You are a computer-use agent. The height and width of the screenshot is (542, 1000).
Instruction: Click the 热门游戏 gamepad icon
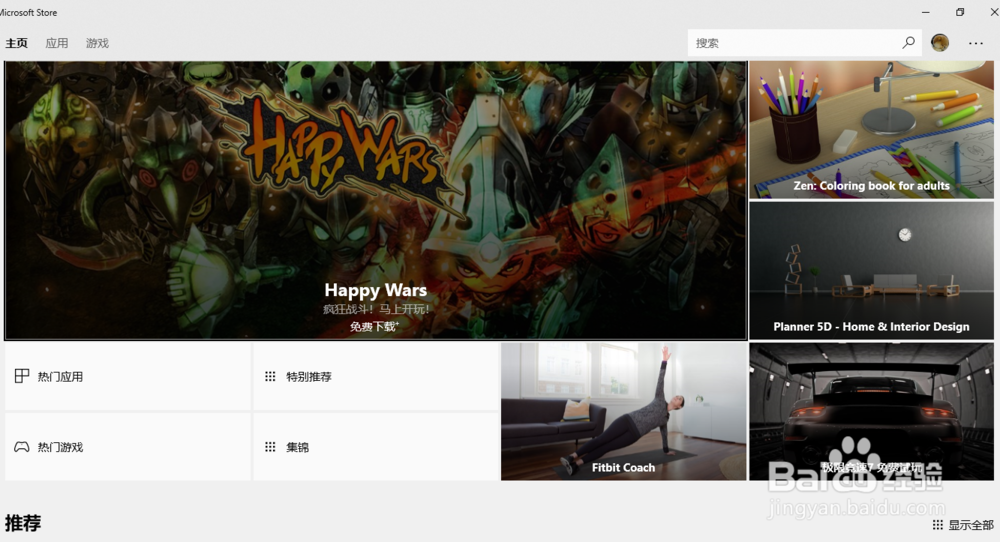(22, 447)
